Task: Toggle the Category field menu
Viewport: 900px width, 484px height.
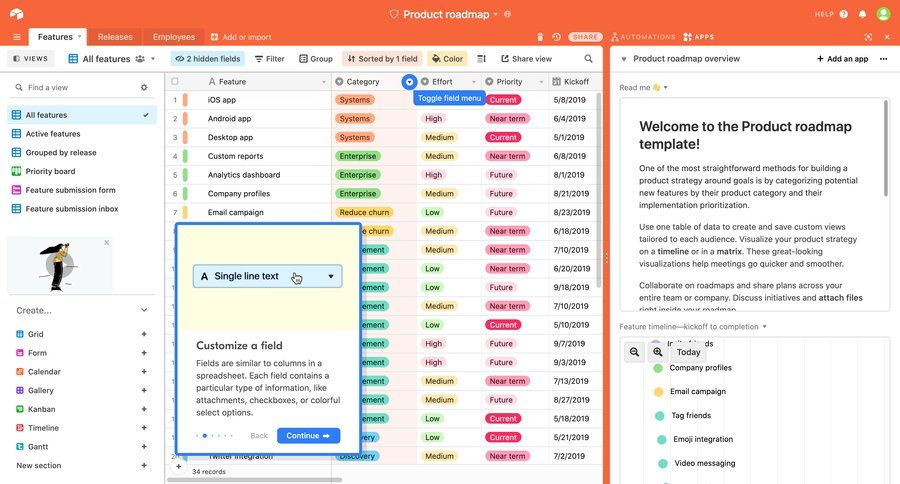Action: pyautogui.click(x=409, y=82)
